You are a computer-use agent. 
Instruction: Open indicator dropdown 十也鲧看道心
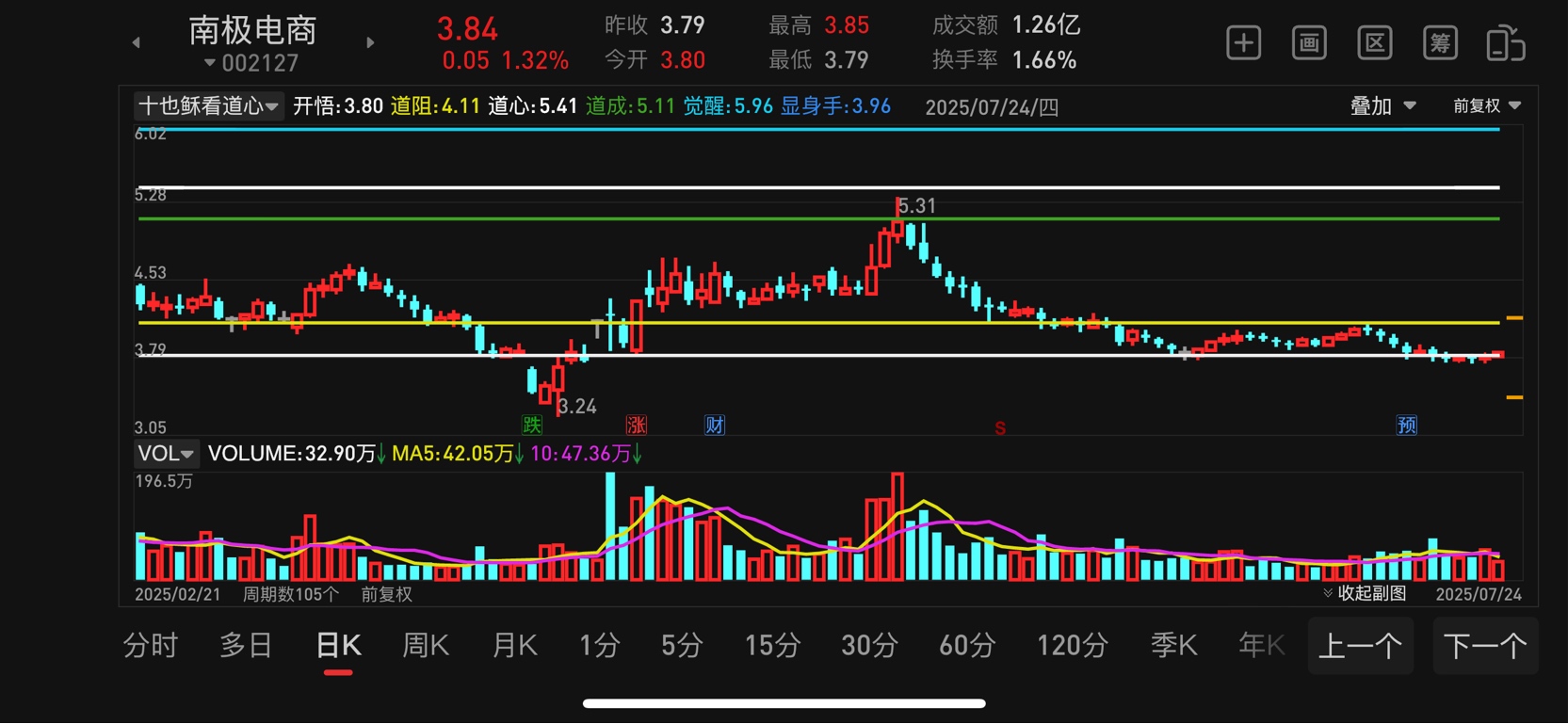point(208,105)
